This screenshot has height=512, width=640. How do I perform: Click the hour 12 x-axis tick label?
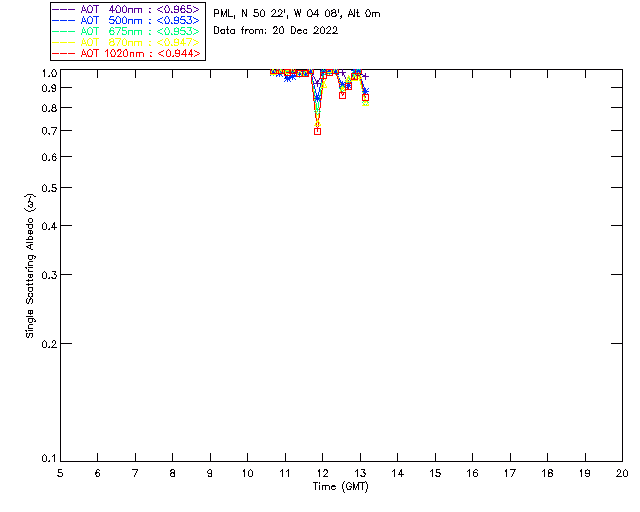(x=322, y=473)
